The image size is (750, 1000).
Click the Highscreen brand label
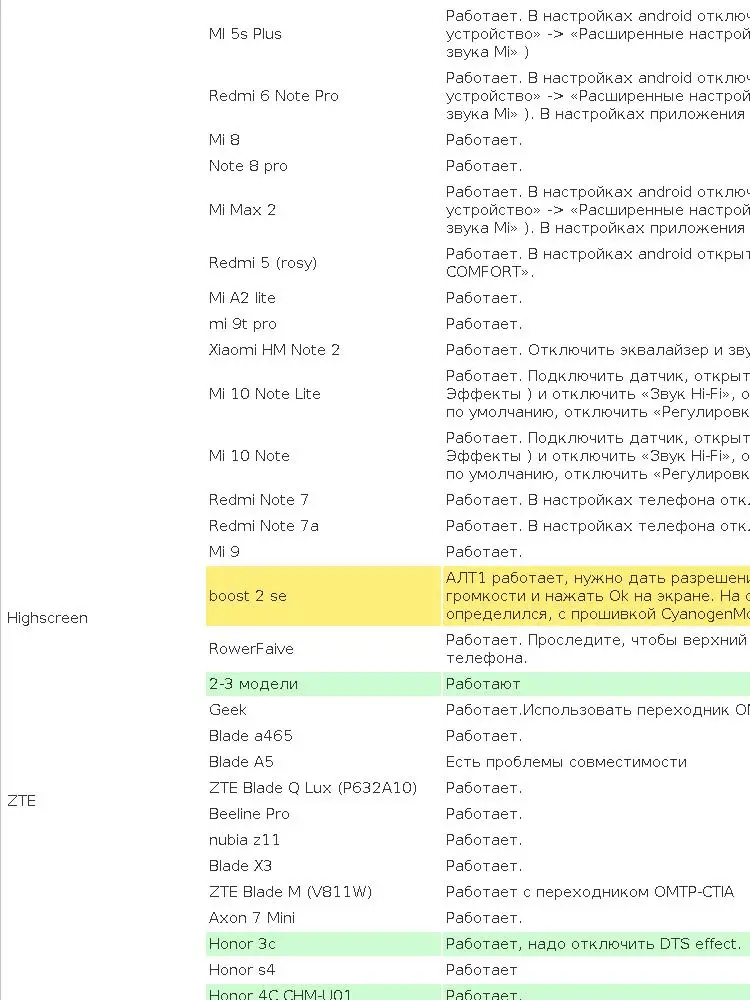click(x=47, y=618)
